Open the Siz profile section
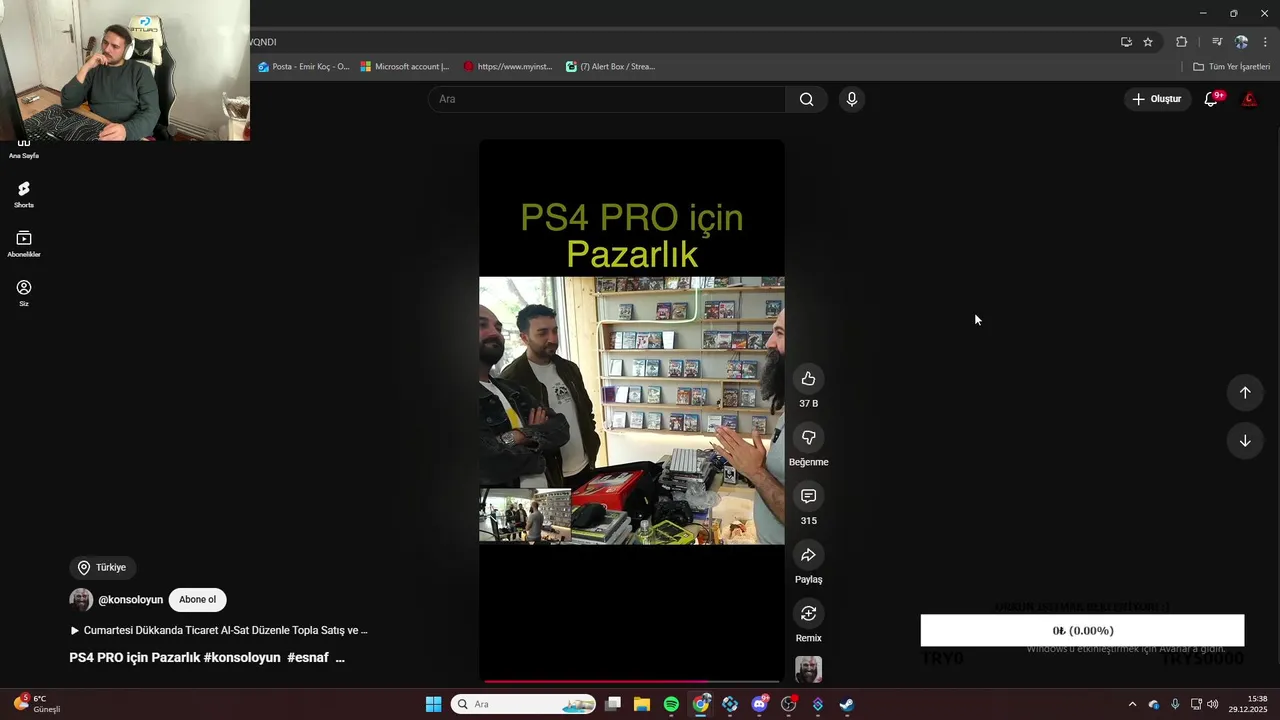1280x720 pixels. (24, 293)
